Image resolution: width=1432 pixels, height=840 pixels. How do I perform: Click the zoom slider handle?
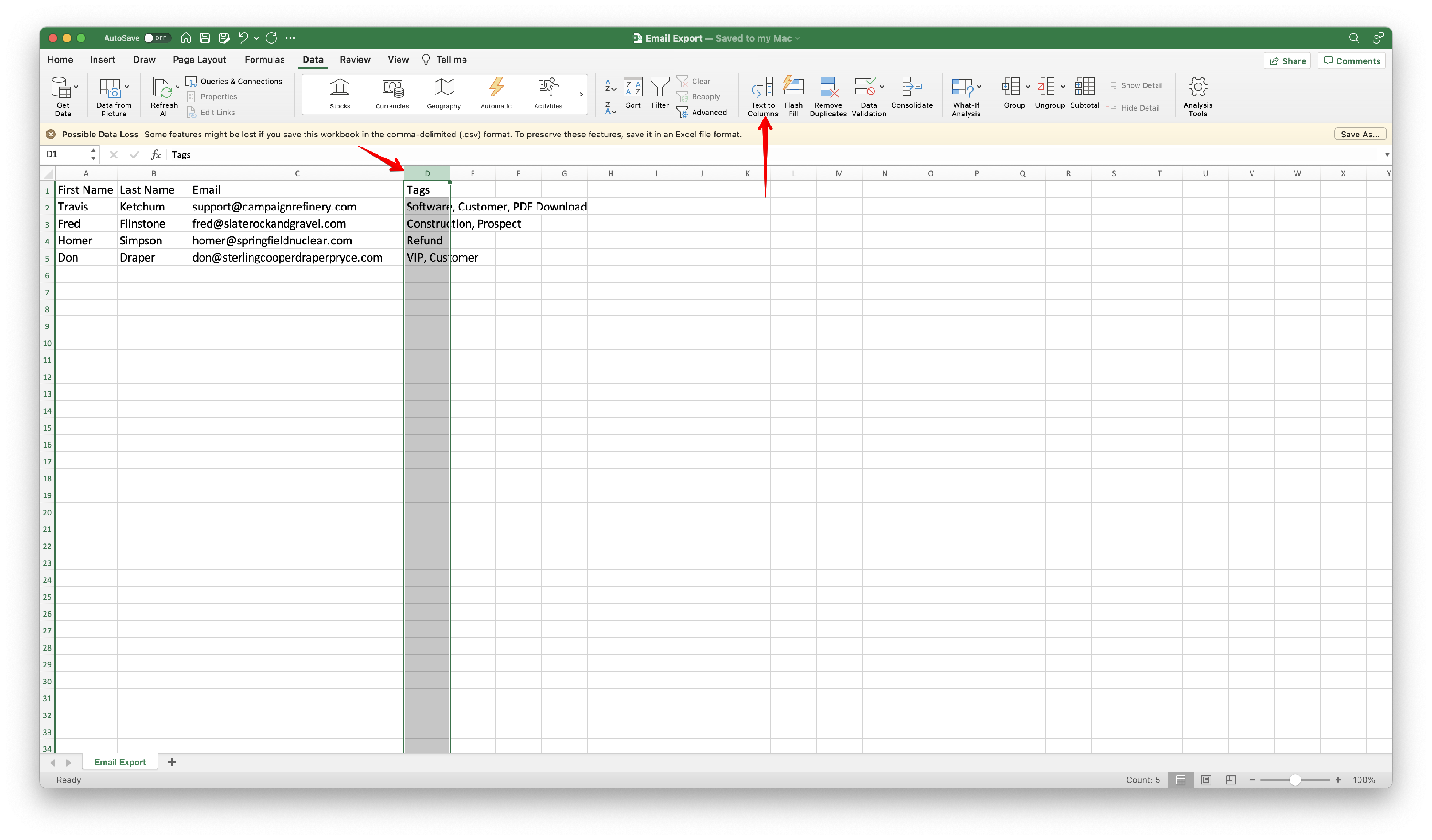1295,780
